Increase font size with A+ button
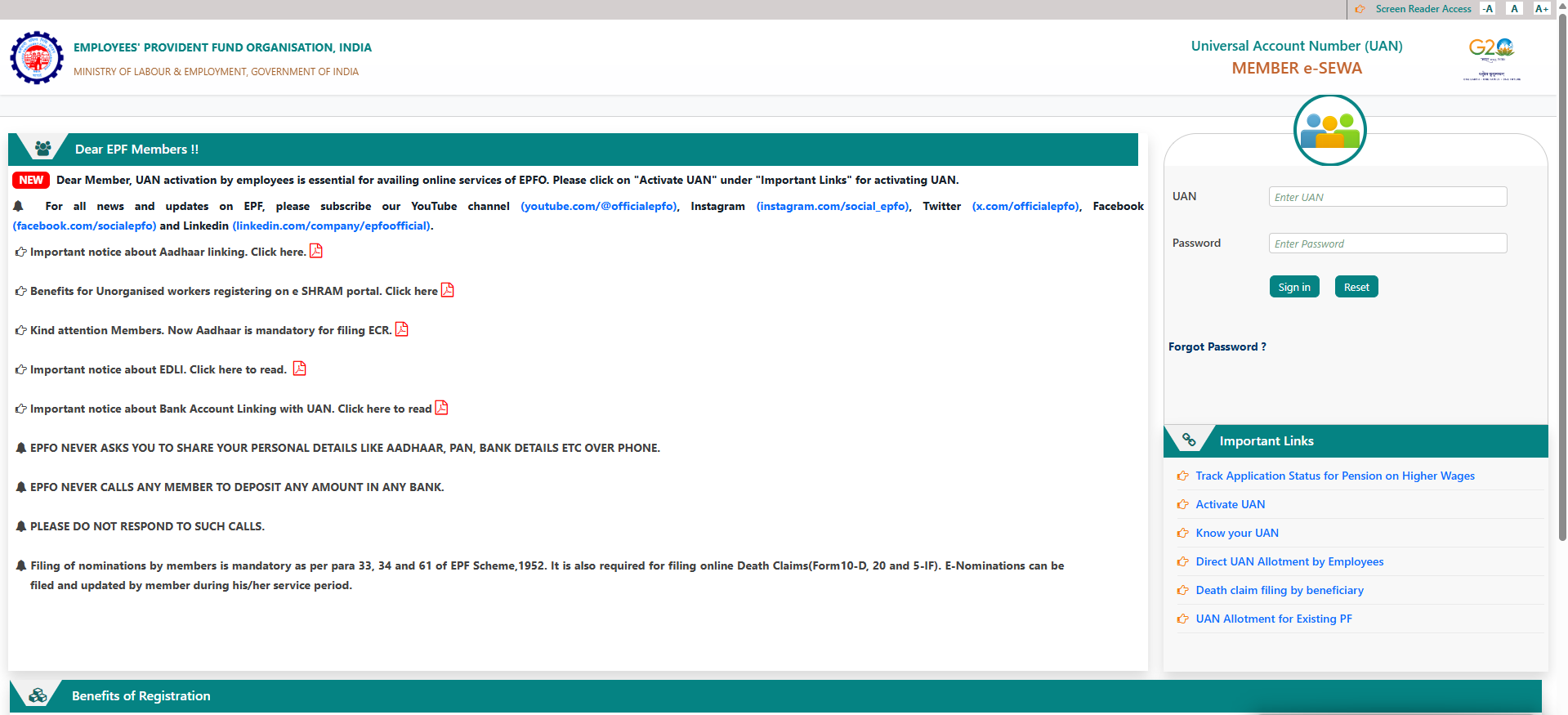 (1541, 9)
